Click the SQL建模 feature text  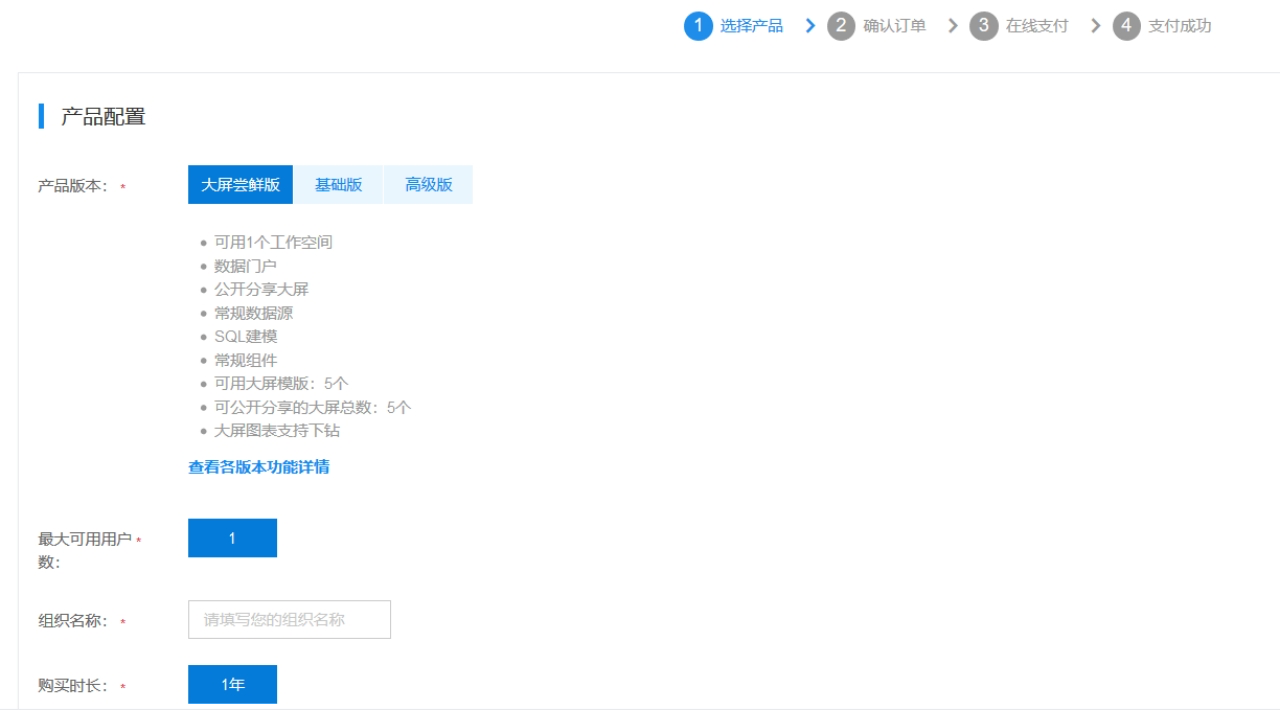pyautogui.click(x=245, y=336)
